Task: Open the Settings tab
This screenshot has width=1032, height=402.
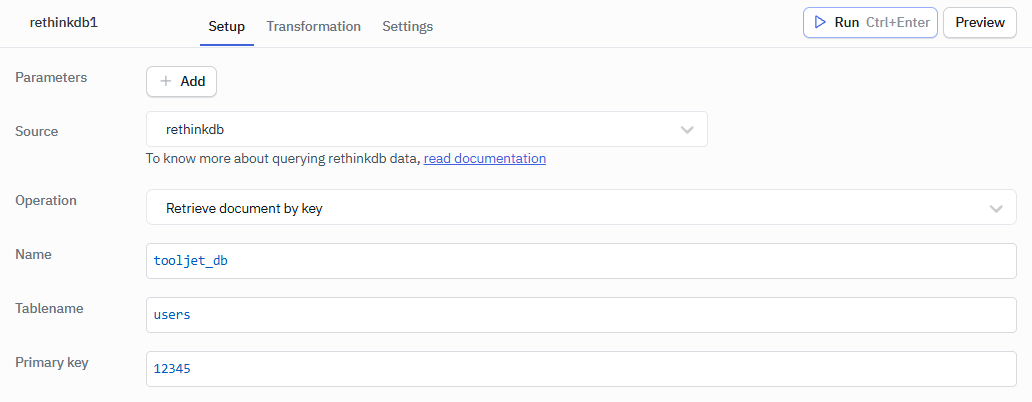Action: (407, 27)
